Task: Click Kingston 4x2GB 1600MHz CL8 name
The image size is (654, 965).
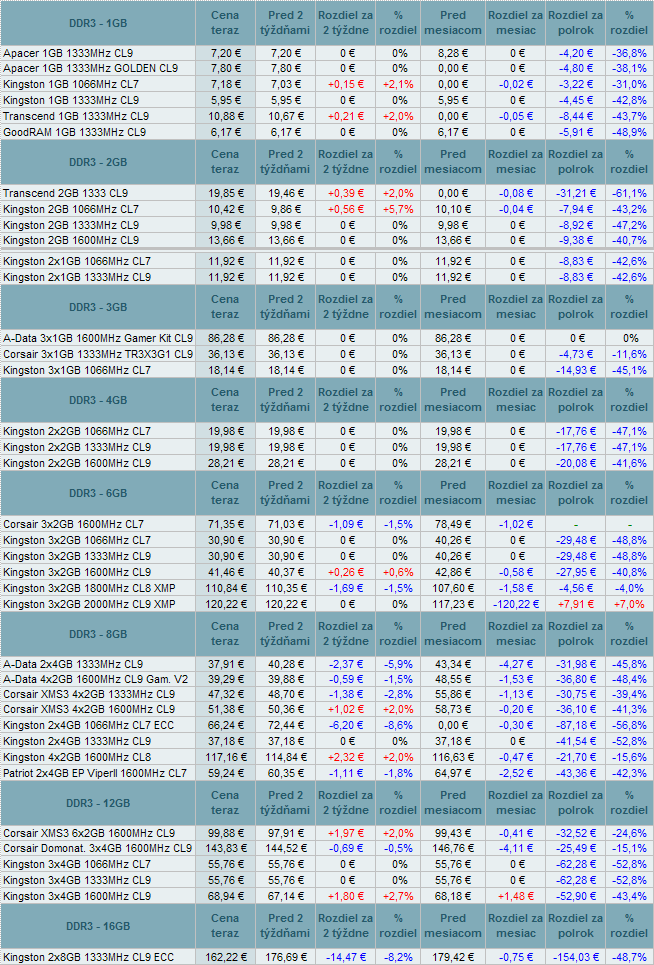Action: coord(77,758)
